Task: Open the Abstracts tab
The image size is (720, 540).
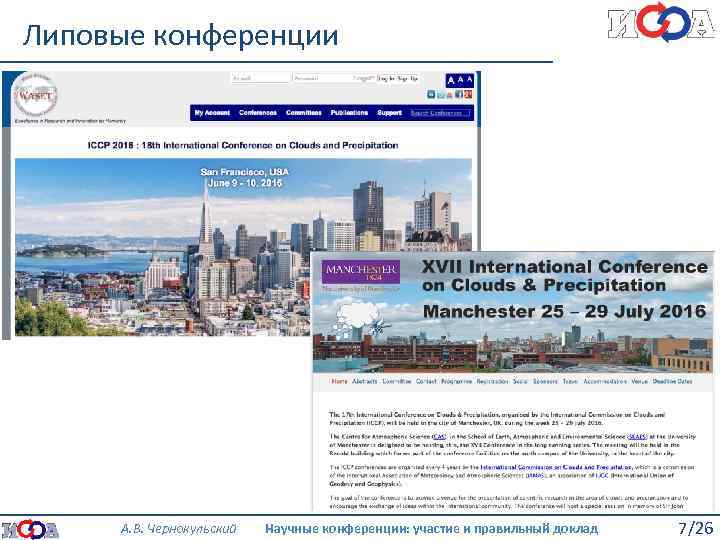Action: 364,381
